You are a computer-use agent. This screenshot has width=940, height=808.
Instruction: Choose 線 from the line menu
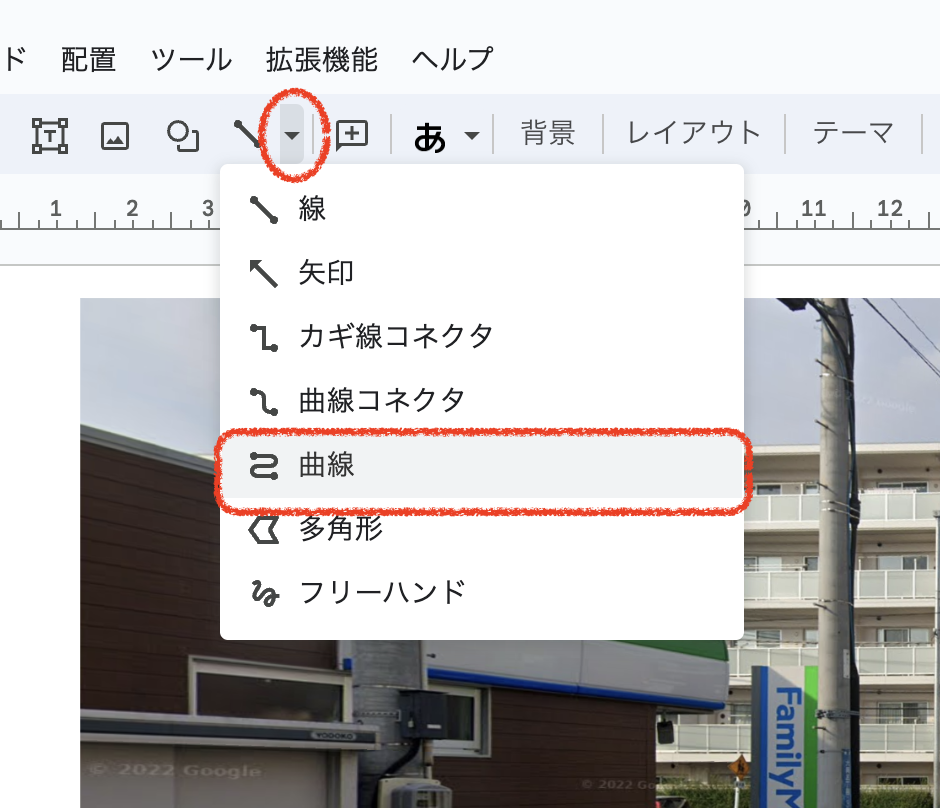pyautogui.click(x=312, y=209)
